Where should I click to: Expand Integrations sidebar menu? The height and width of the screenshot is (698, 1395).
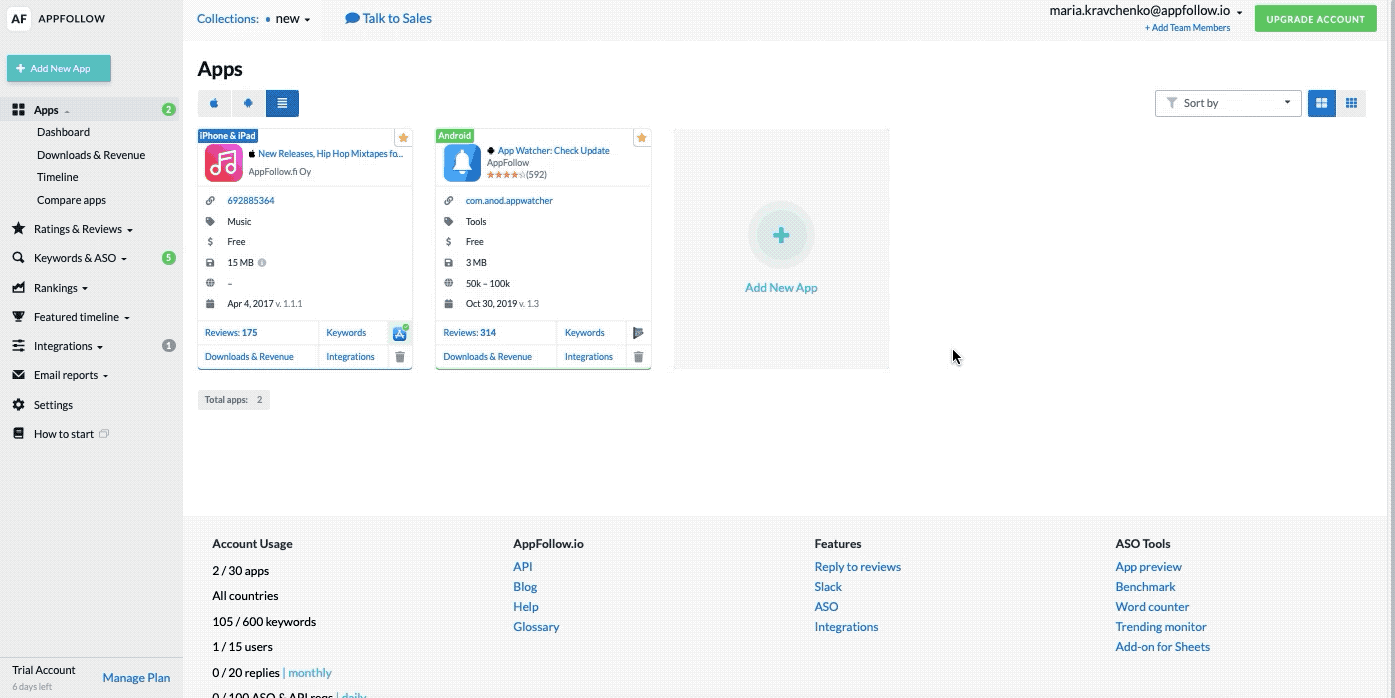[x=69, y=346]
